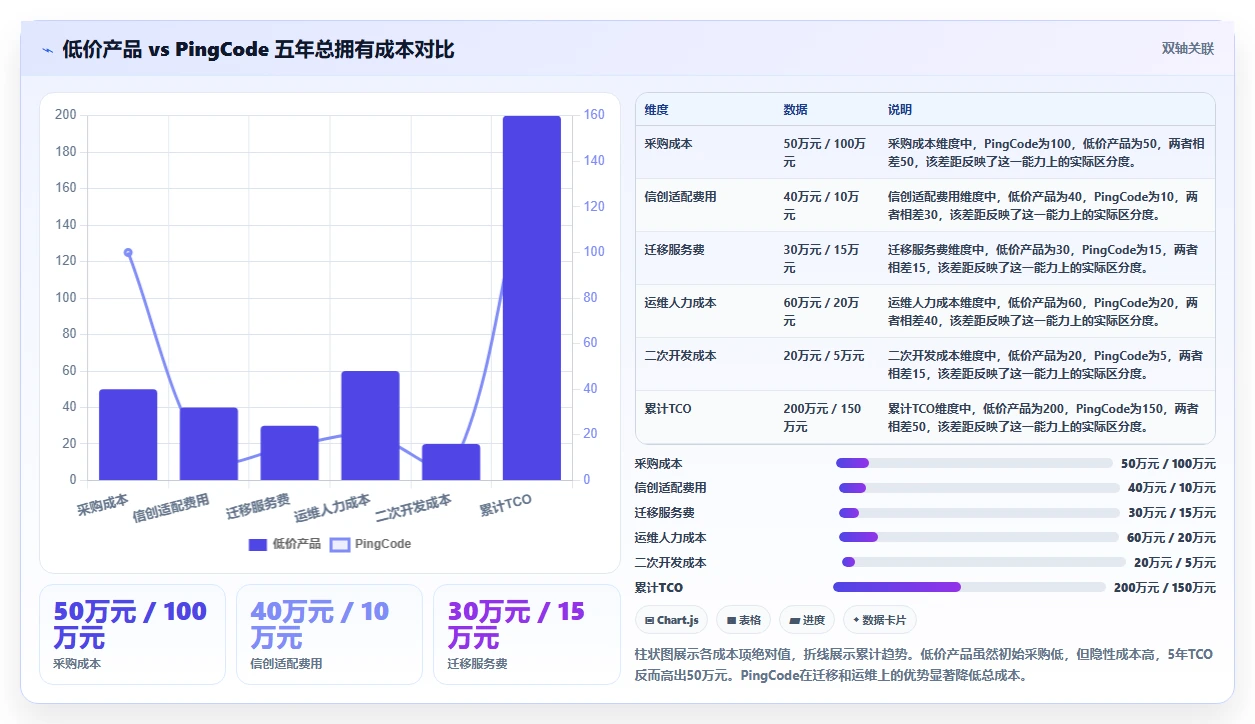
Task: Click the 采购成本 bar in the chart
Action: coord(128,435)
